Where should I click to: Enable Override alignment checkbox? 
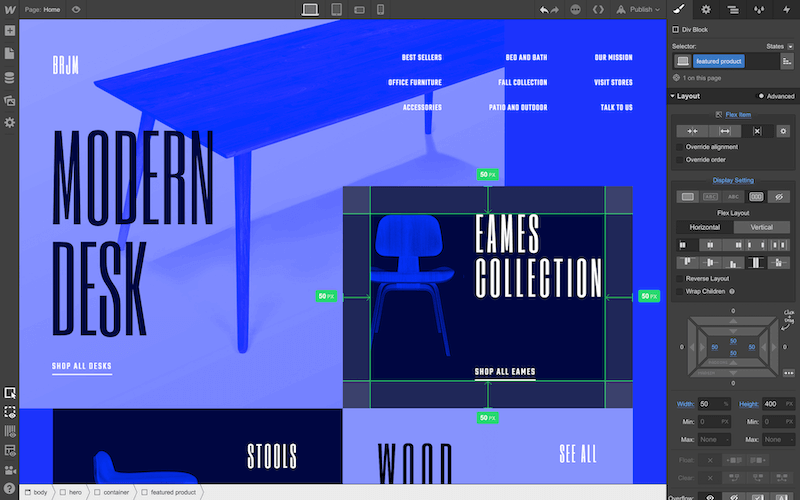(679, 147)
